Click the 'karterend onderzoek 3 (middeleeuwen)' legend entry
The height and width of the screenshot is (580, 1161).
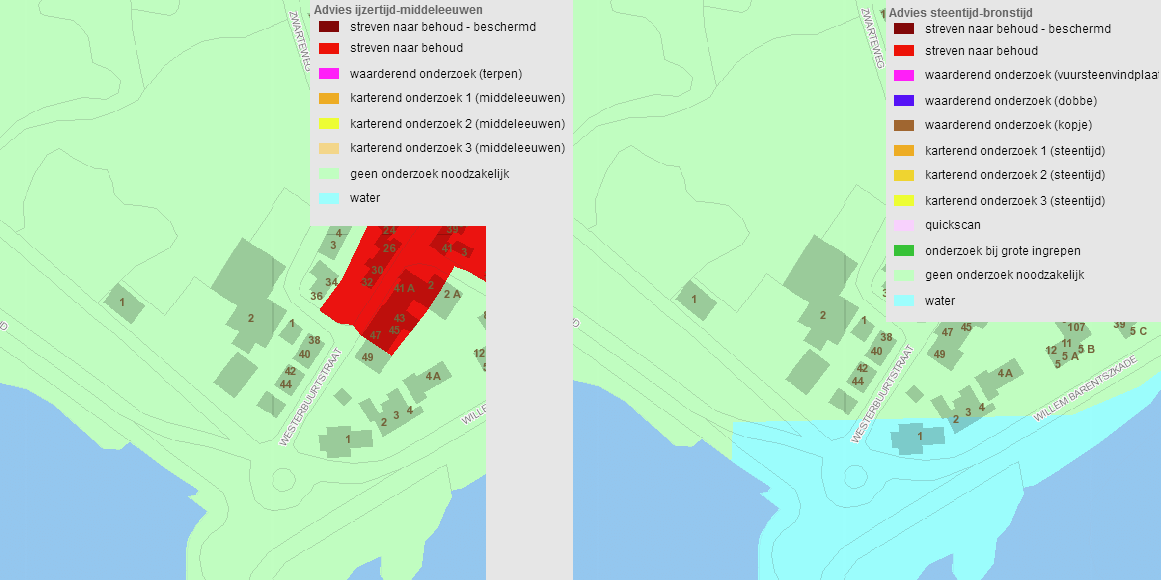pos(457,148)
